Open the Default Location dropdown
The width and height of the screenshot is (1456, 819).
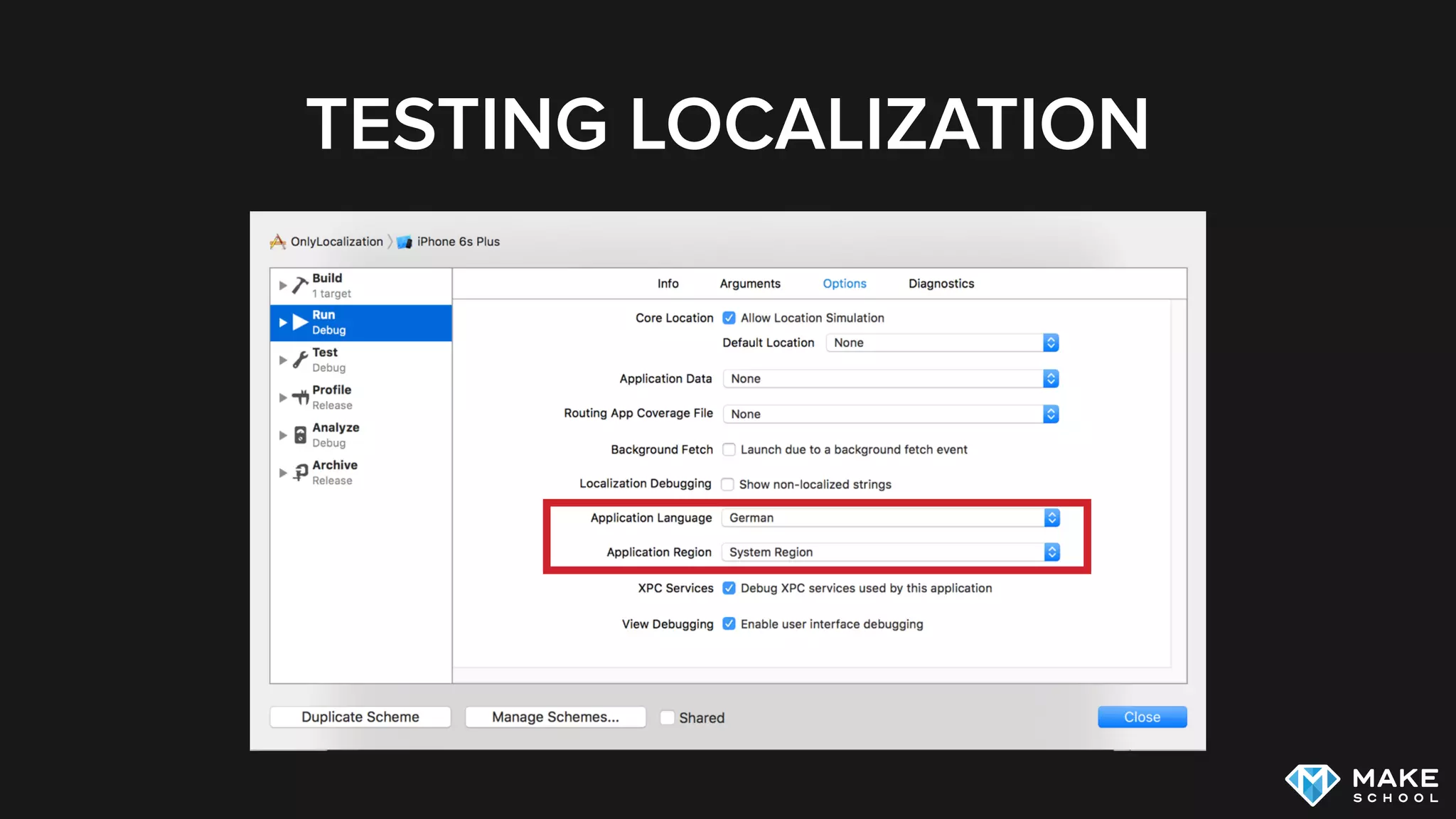[943, 343]
